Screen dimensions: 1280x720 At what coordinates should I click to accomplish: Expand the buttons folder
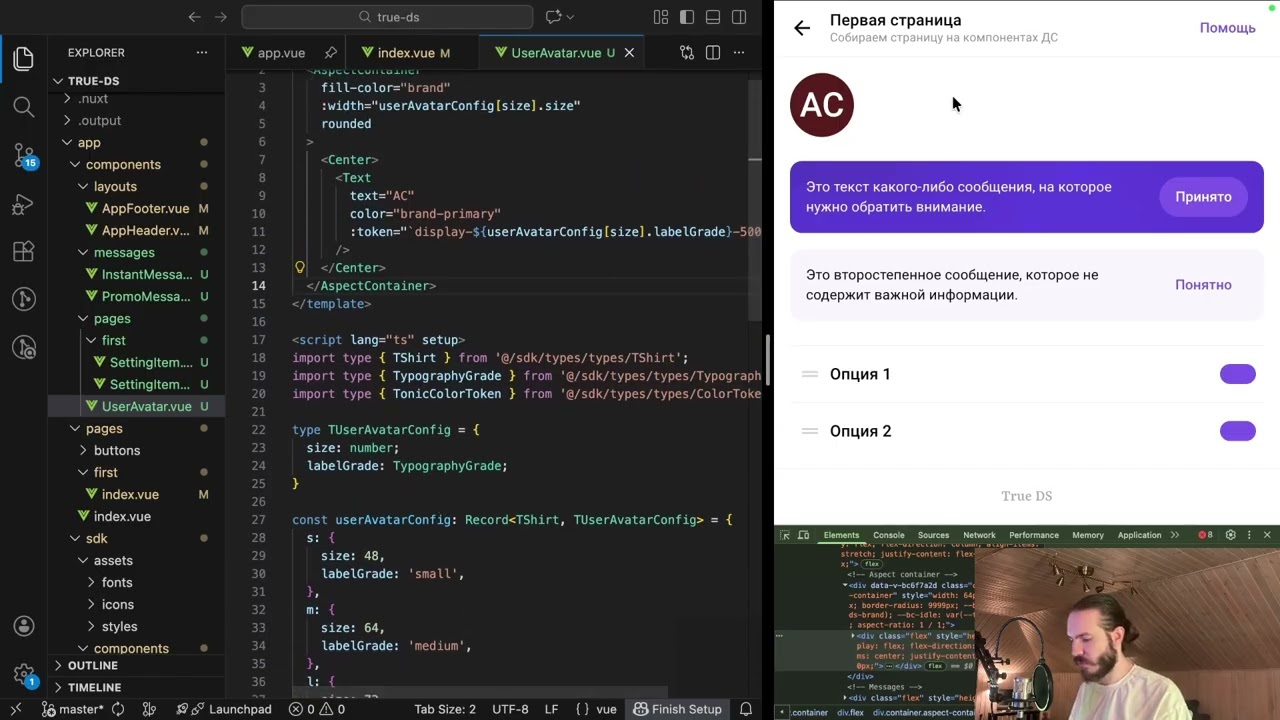[x=136, y=450]
